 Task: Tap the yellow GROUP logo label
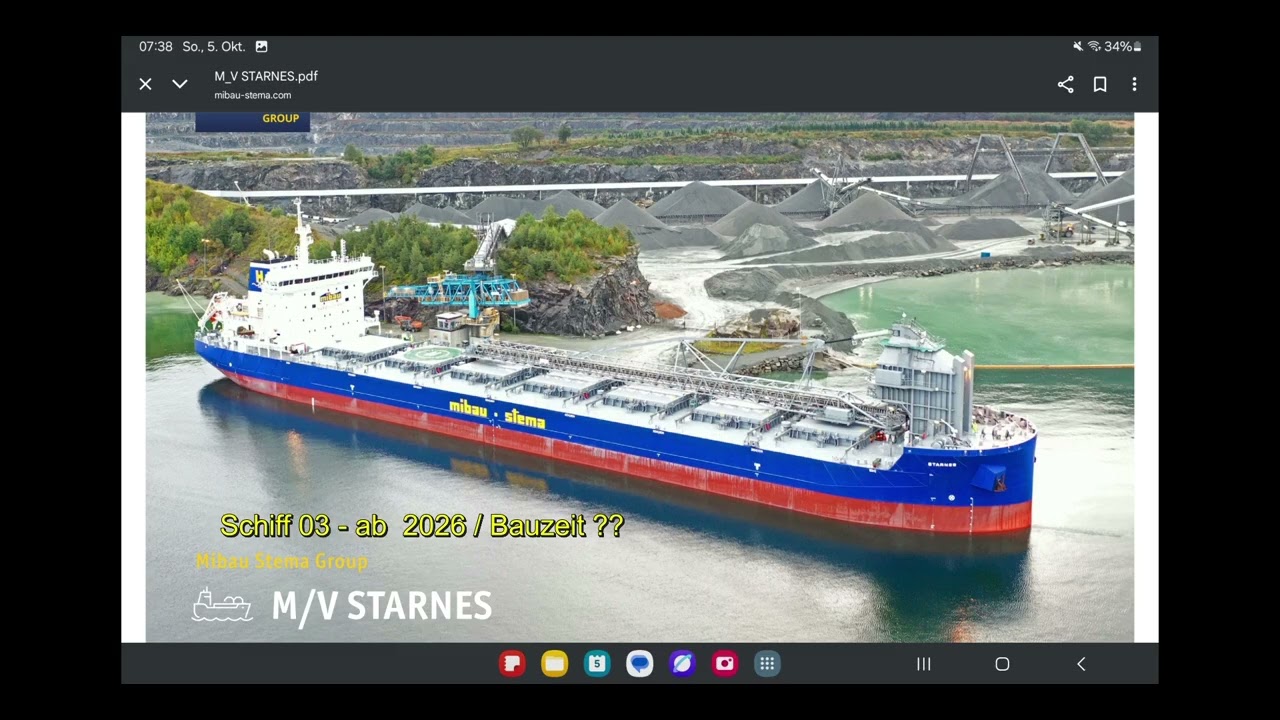click(x=281, y=119)
